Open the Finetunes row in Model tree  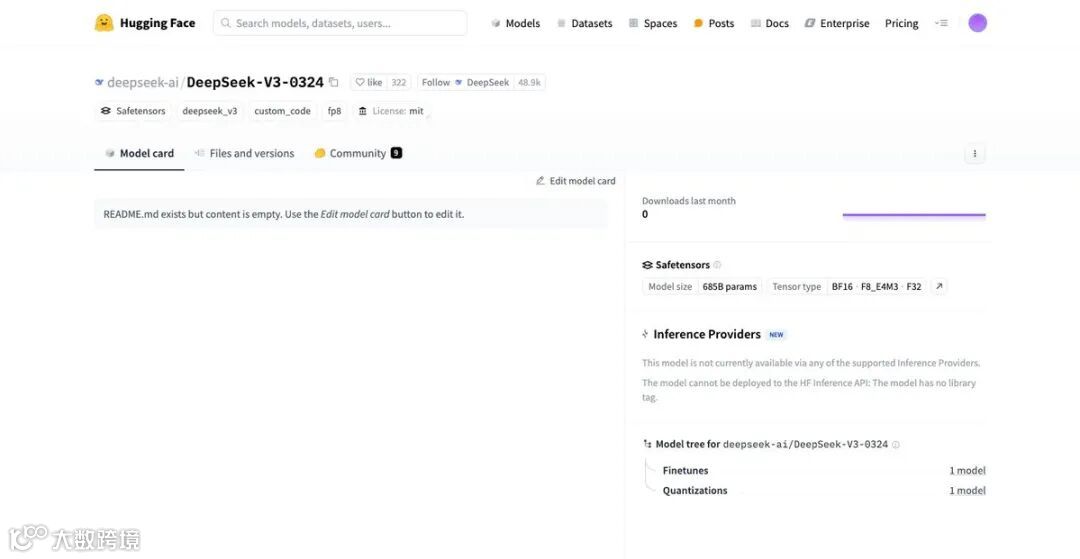click(x=824, y=471)
